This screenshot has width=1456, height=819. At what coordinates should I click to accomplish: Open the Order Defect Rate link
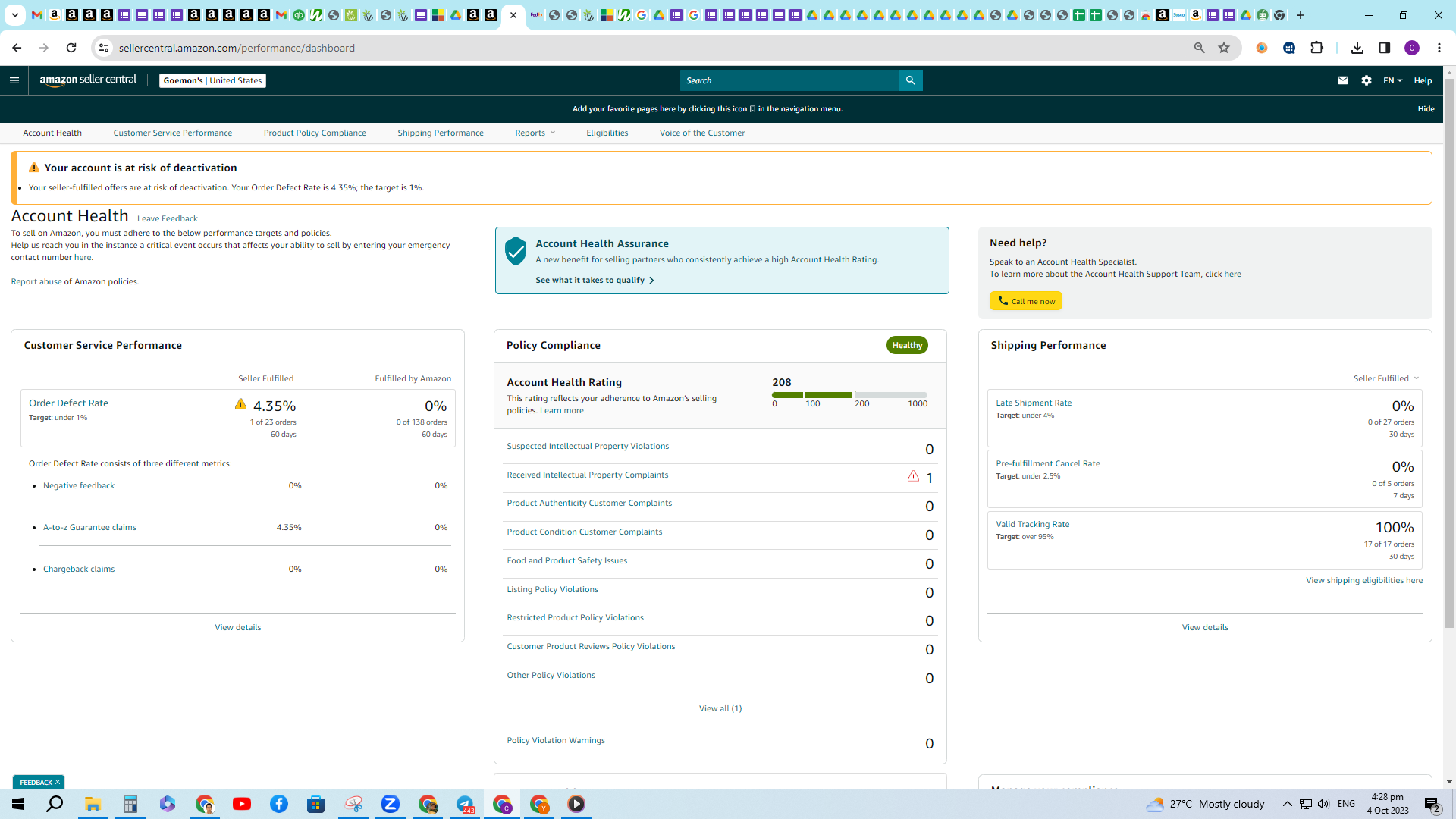coord(68,403)
